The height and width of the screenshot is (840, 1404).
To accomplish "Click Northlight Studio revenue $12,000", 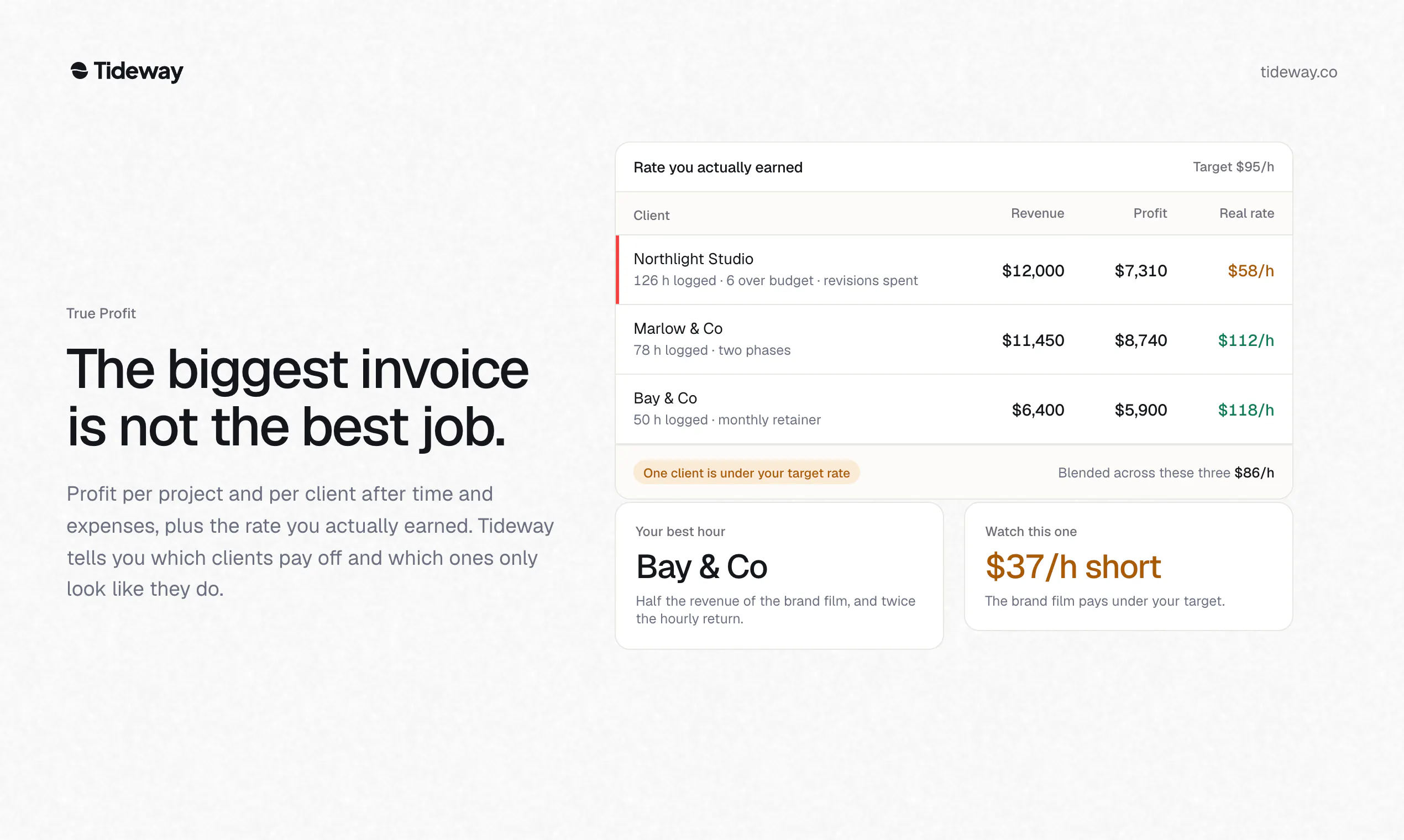I will click(1033, 271).
